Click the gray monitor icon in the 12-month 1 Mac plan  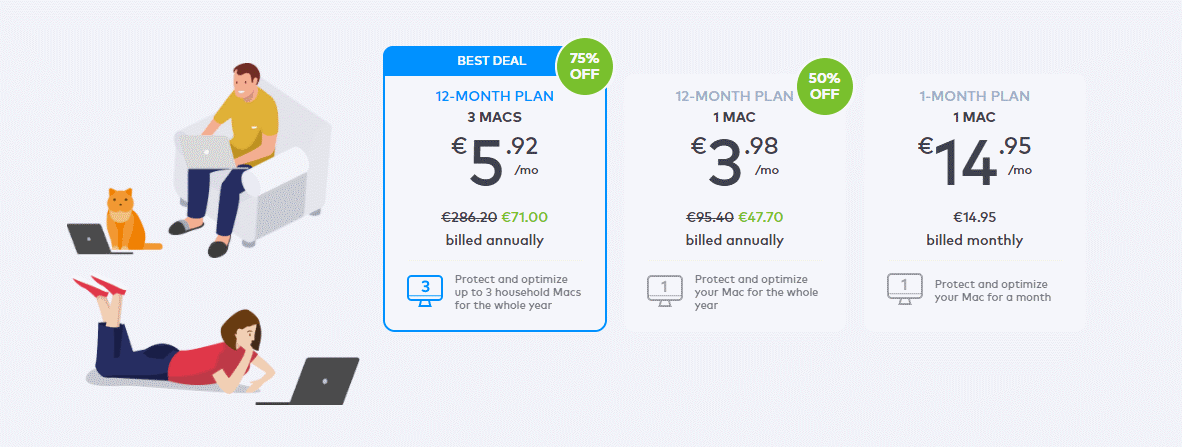click(664, 290)
